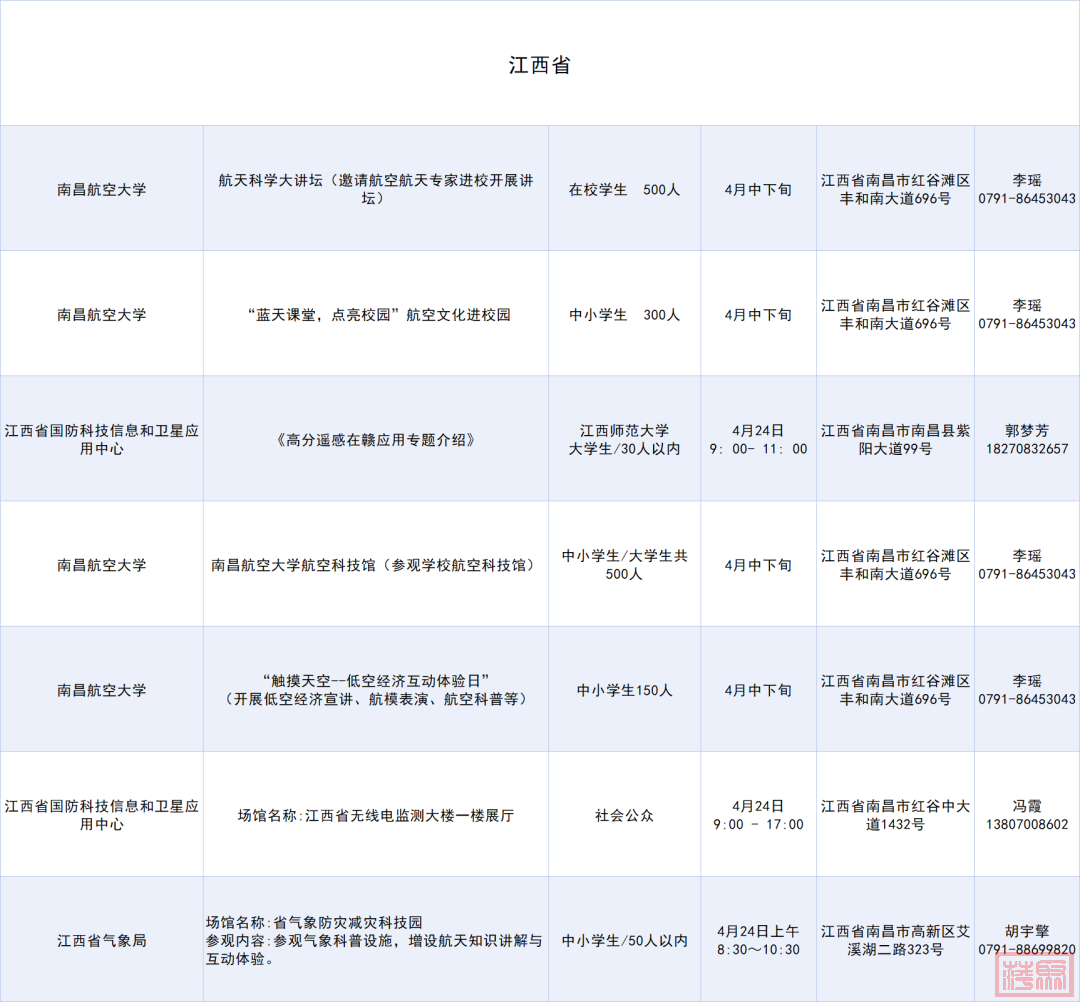Click the 江西省 title heading

point(539,65)
